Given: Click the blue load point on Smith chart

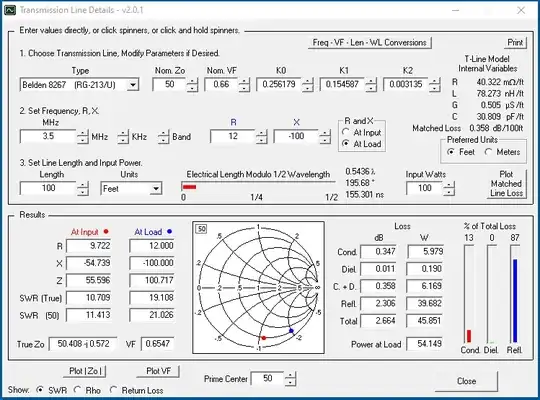Looking at the screenshot, I should 291,331.
